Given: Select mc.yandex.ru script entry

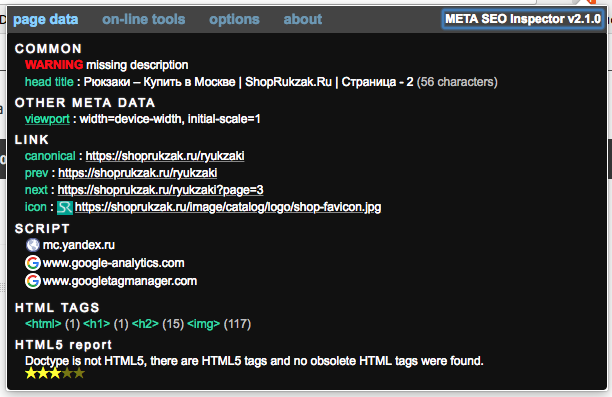Looking at the screenshot, I should tap(78, 245).
